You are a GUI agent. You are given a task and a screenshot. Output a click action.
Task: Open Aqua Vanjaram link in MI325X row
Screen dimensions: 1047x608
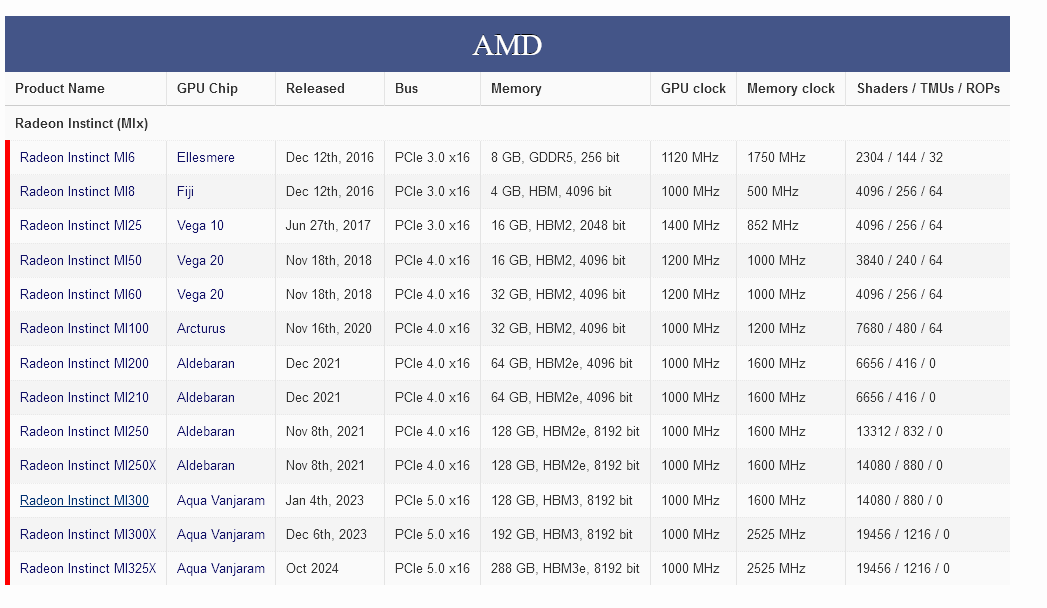point(221,568)
